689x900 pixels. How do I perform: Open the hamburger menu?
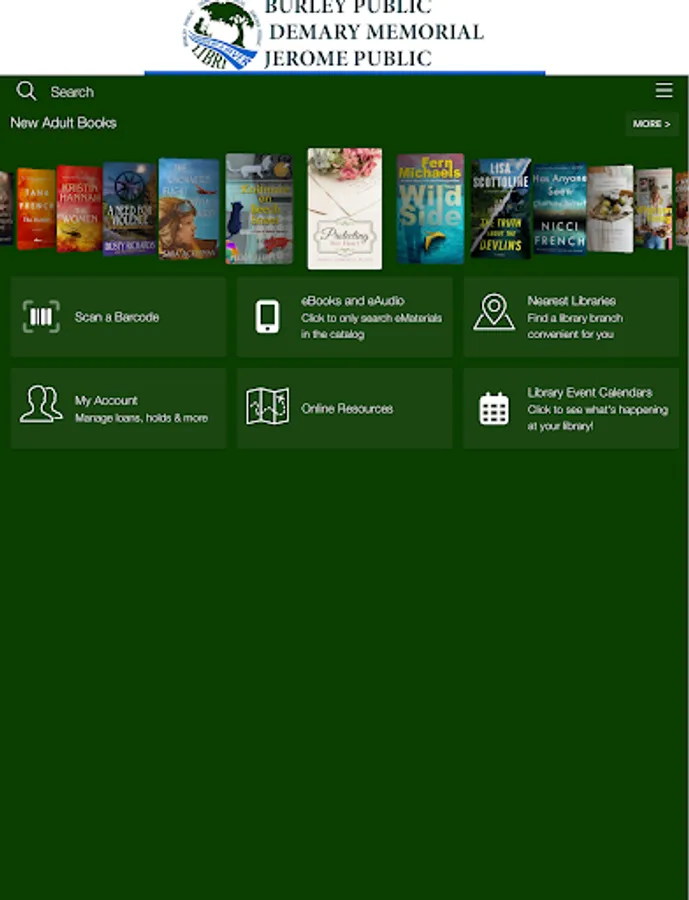[x=664, y=90]
